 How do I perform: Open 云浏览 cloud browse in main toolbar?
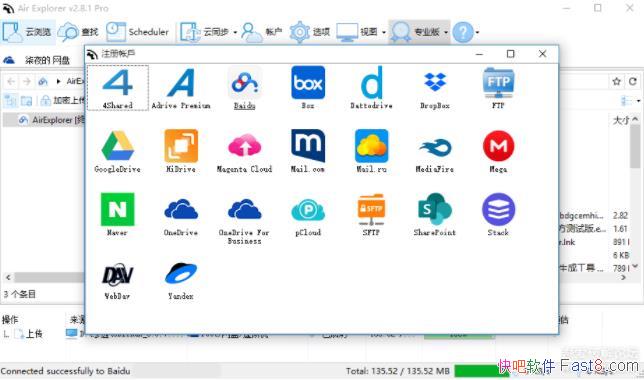click(28, 32)
